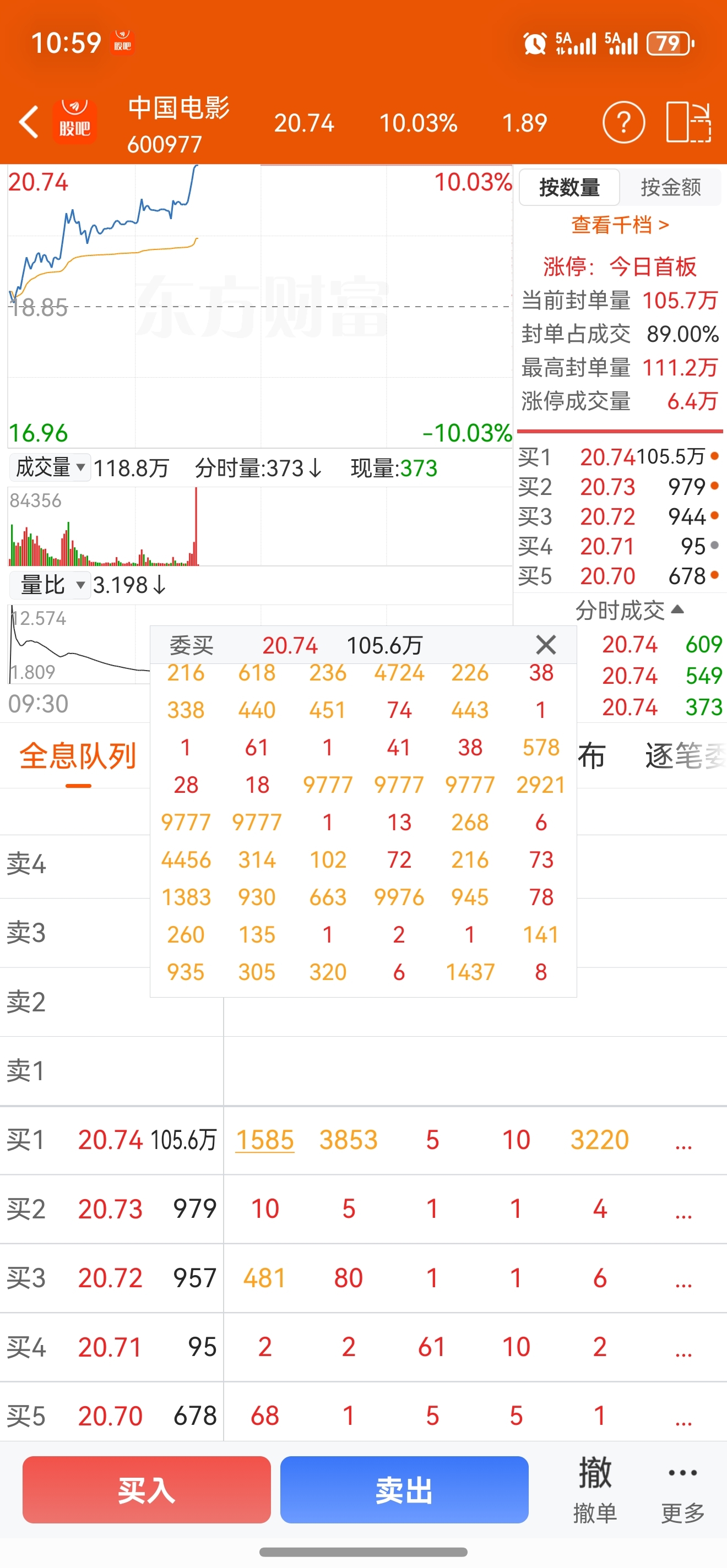The width and height of the screenshot is (727, 1568).
Task: Open the 量比 indicator dropdown
Action: (50, 584)
